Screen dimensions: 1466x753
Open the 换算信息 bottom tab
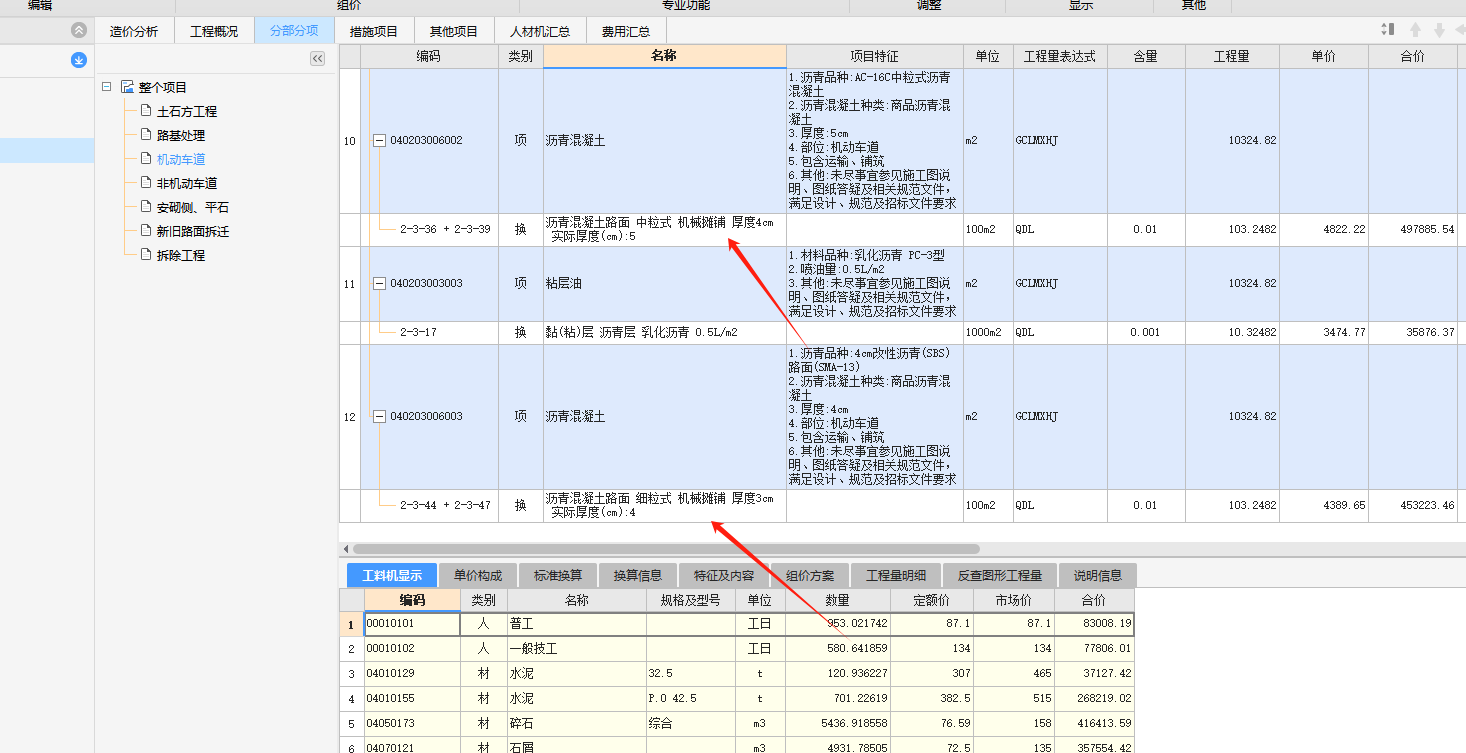click(638, 575)
